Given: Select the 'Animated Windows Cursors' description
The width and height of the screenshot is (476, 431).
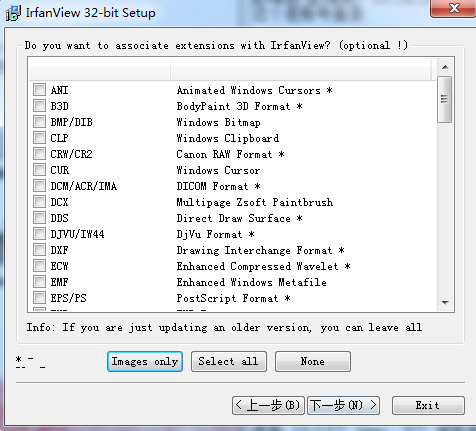Looking at the screenshot, I should click(254, 90).
